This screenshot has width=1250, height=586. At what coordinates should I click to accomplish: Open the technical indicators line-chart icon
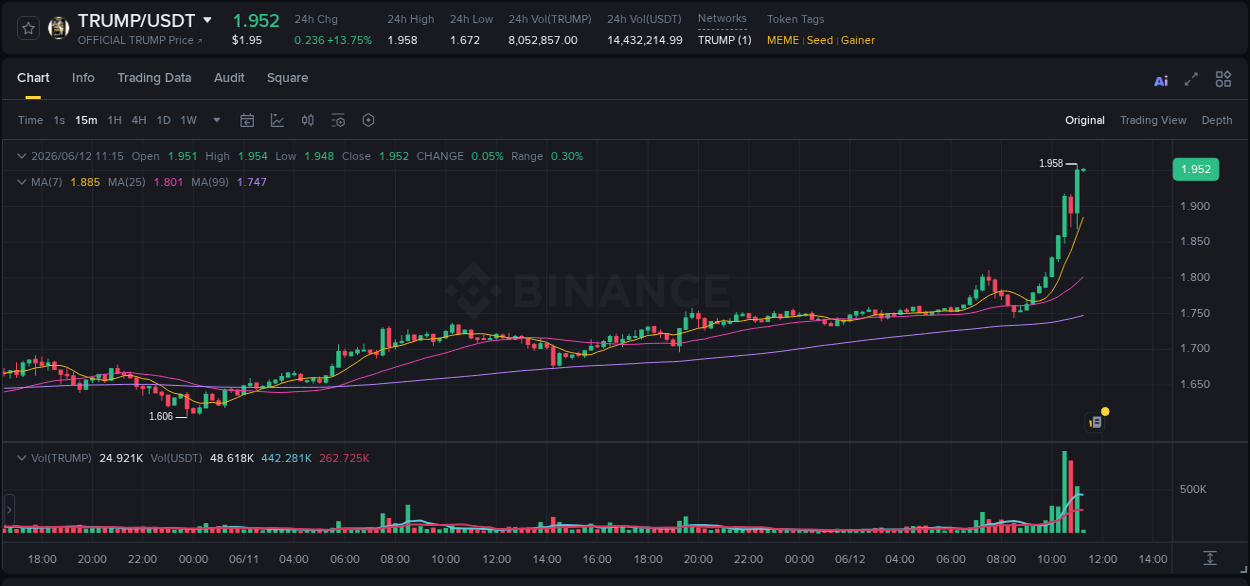277,120
